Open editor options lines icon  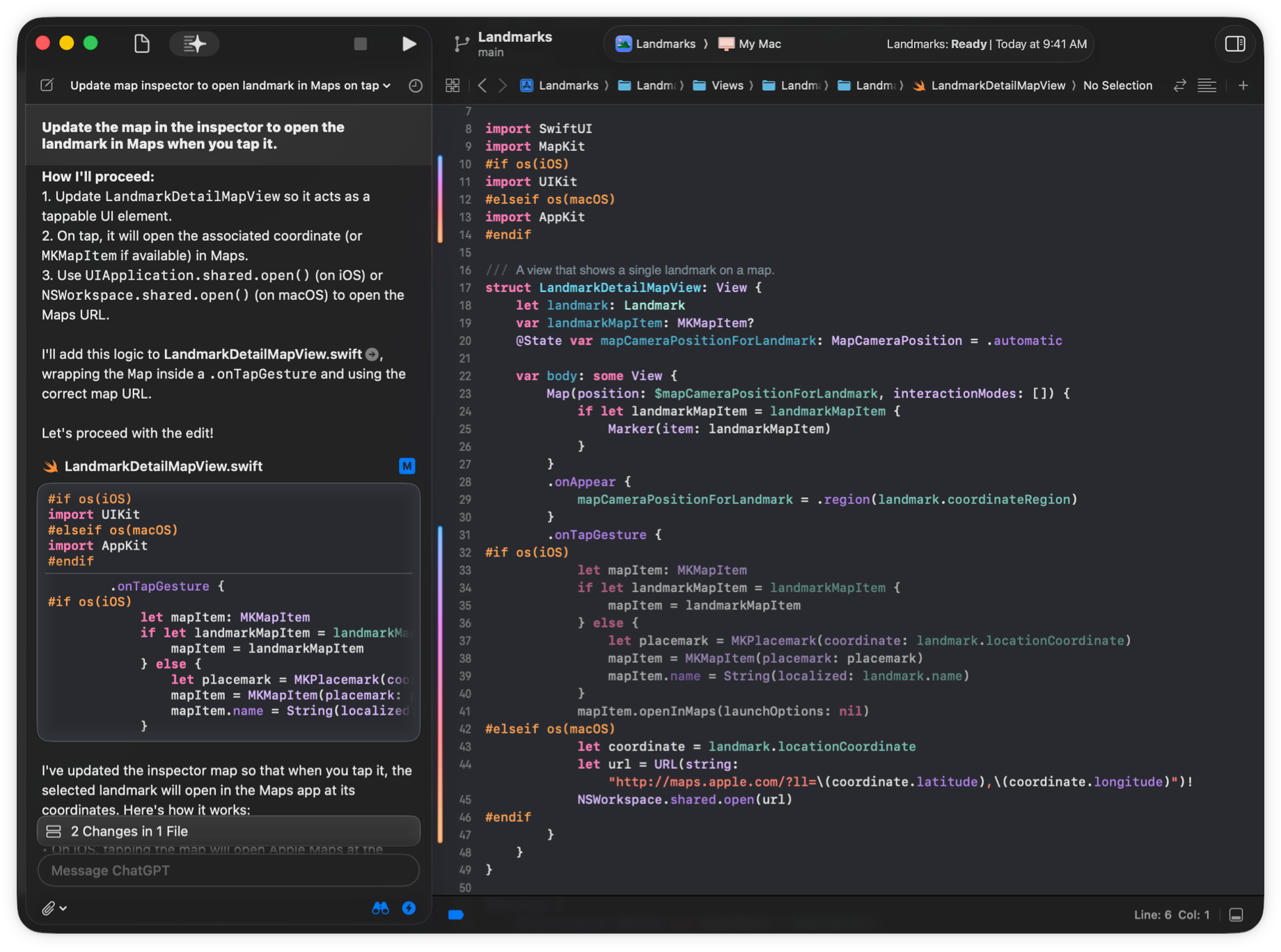coord(1207,85)
